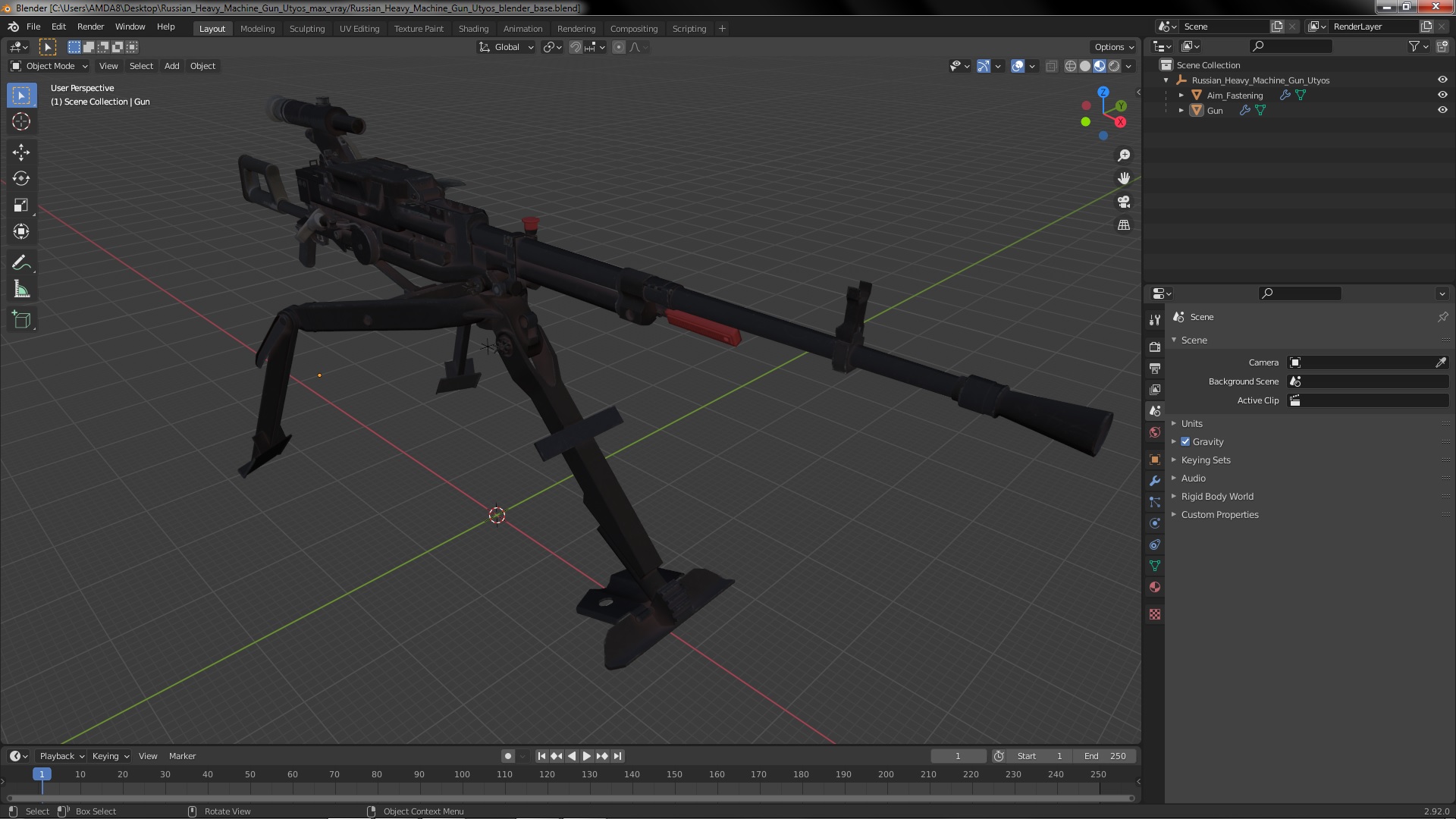
Task: Open the Render menu
Action: tap(90, 27)
